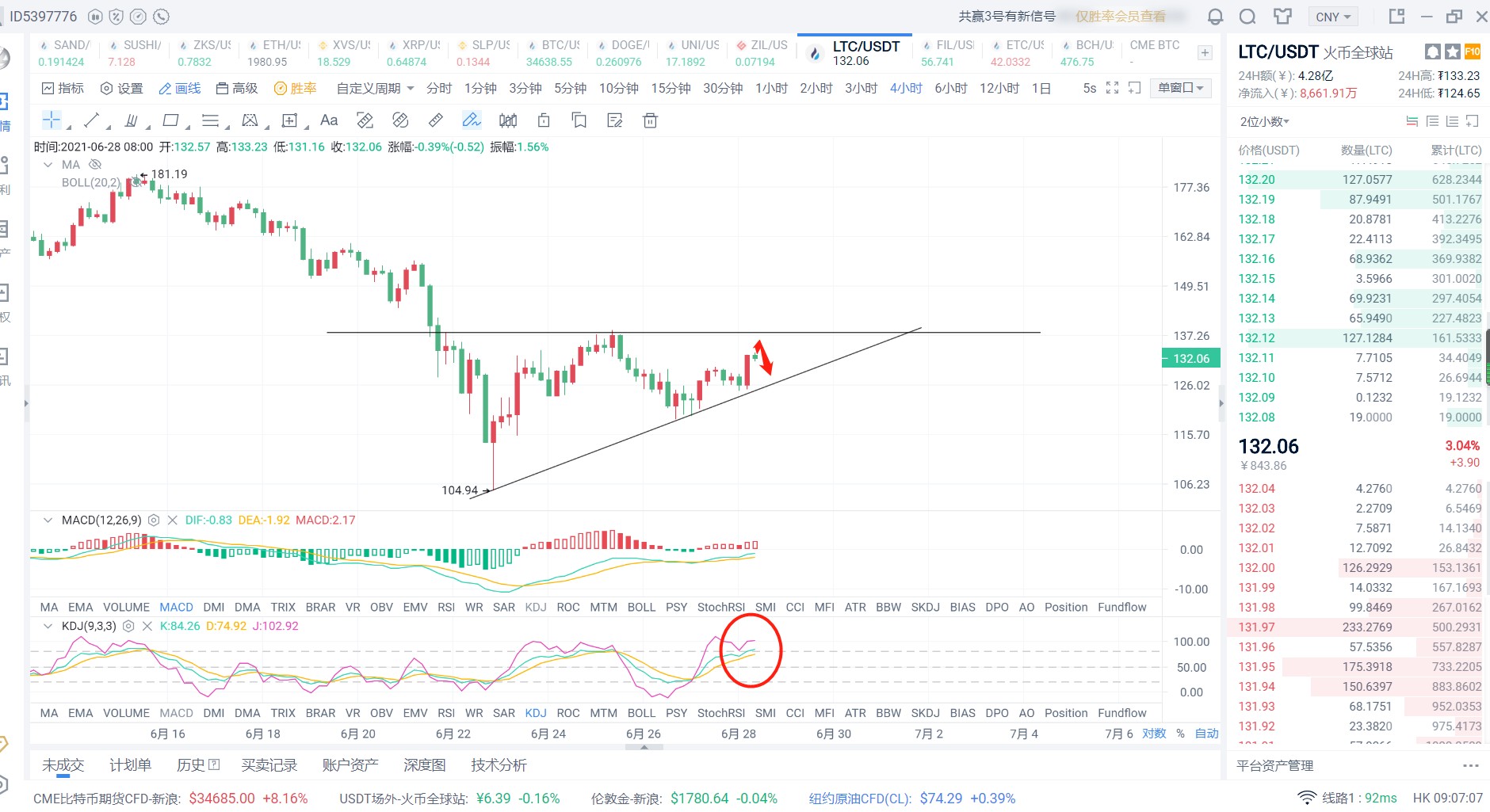Open the CNY currency dropdown

[1333, 16]
